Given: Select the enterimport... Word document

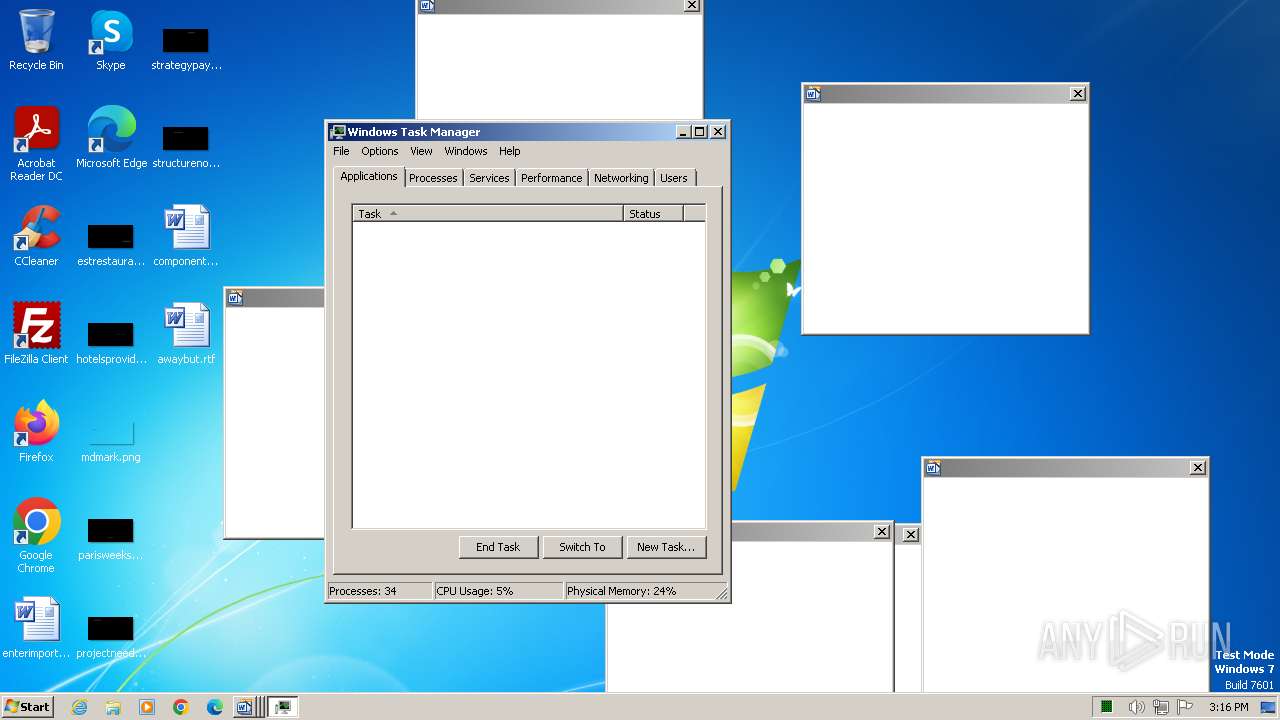Looking at the screenshot, I should click(37, 628).
